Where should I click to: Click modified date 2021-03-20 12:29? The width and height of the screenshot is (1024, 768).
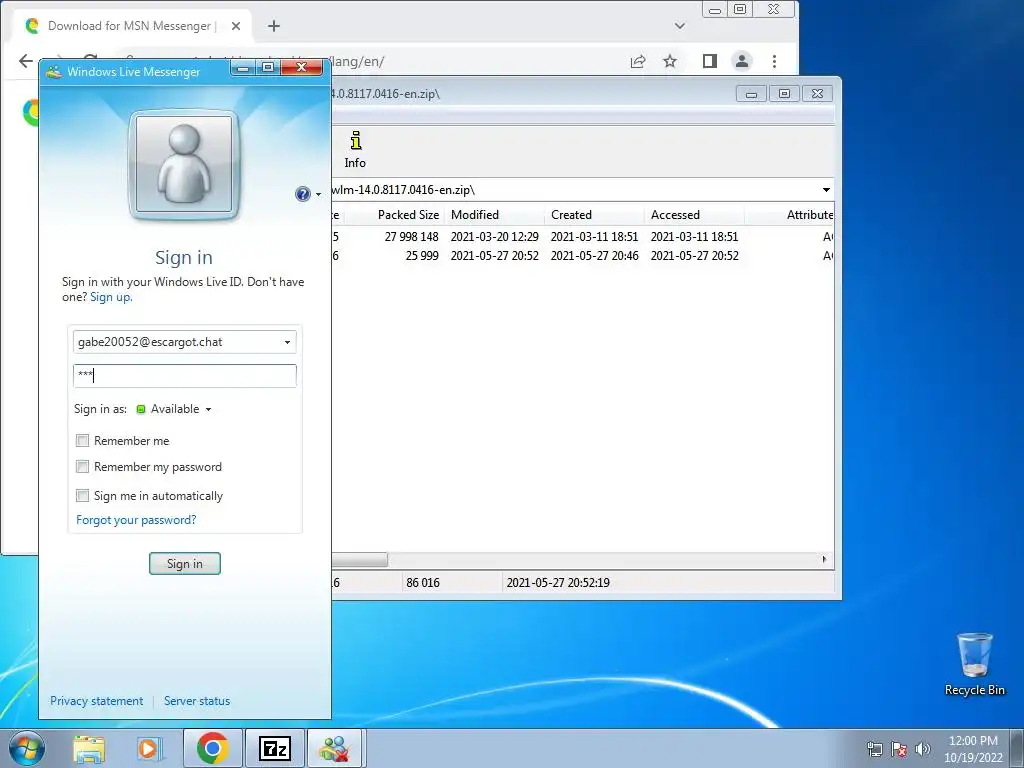pos(494,236)
